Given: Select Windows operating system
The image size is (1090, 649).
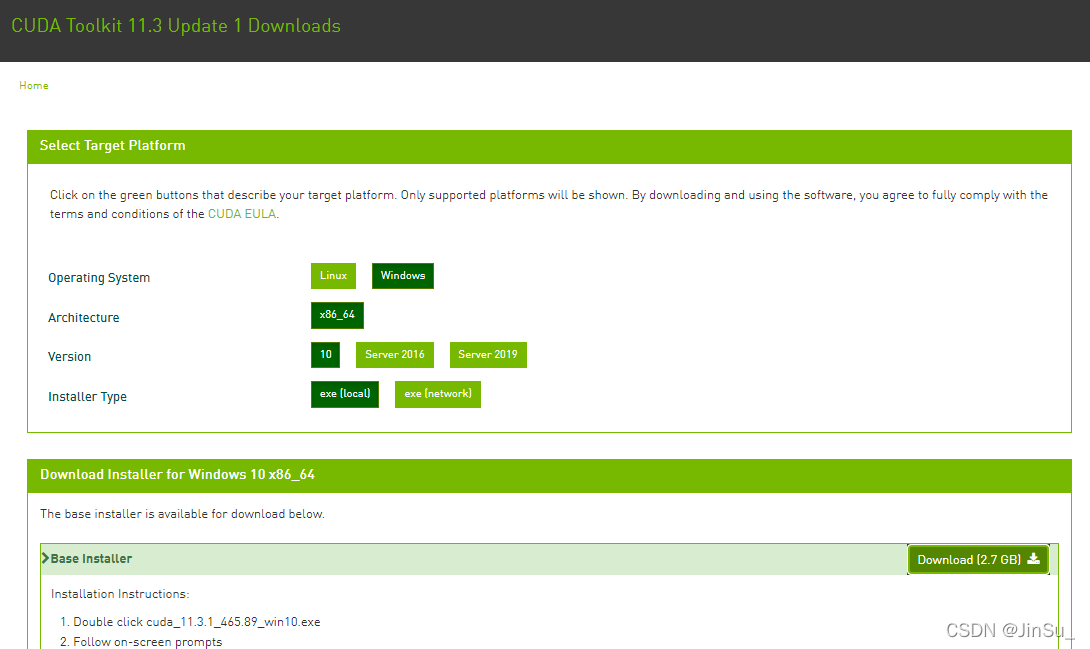Looking at the screenshot, I should tap(402, 276).
